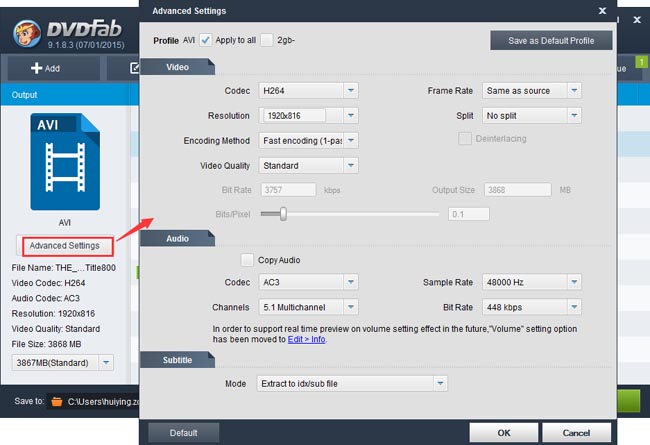Click the Default button

point(183,433)
